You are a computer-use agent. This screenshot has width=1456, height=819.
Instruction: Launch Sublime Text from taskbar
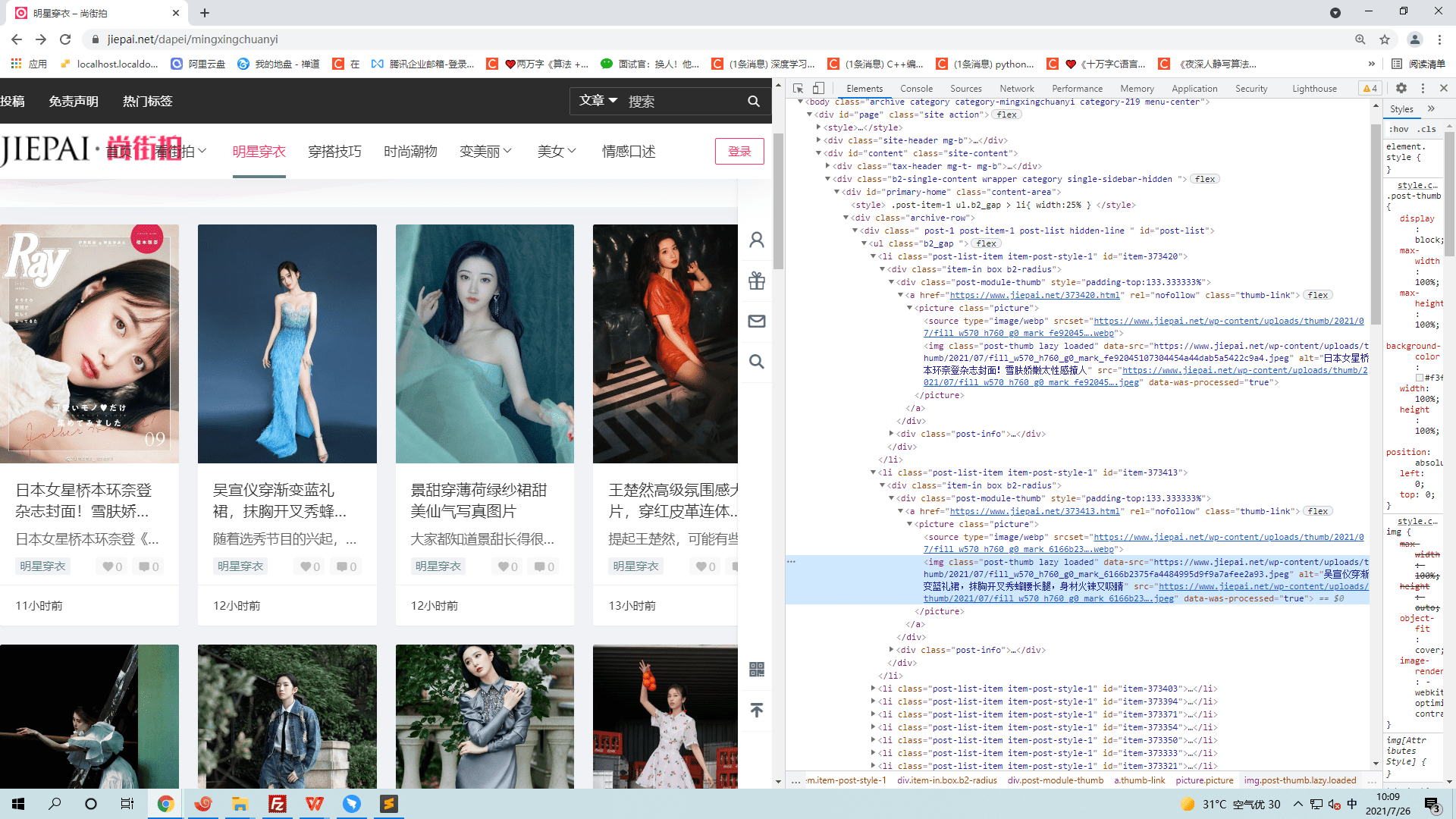tap(389, 804)
